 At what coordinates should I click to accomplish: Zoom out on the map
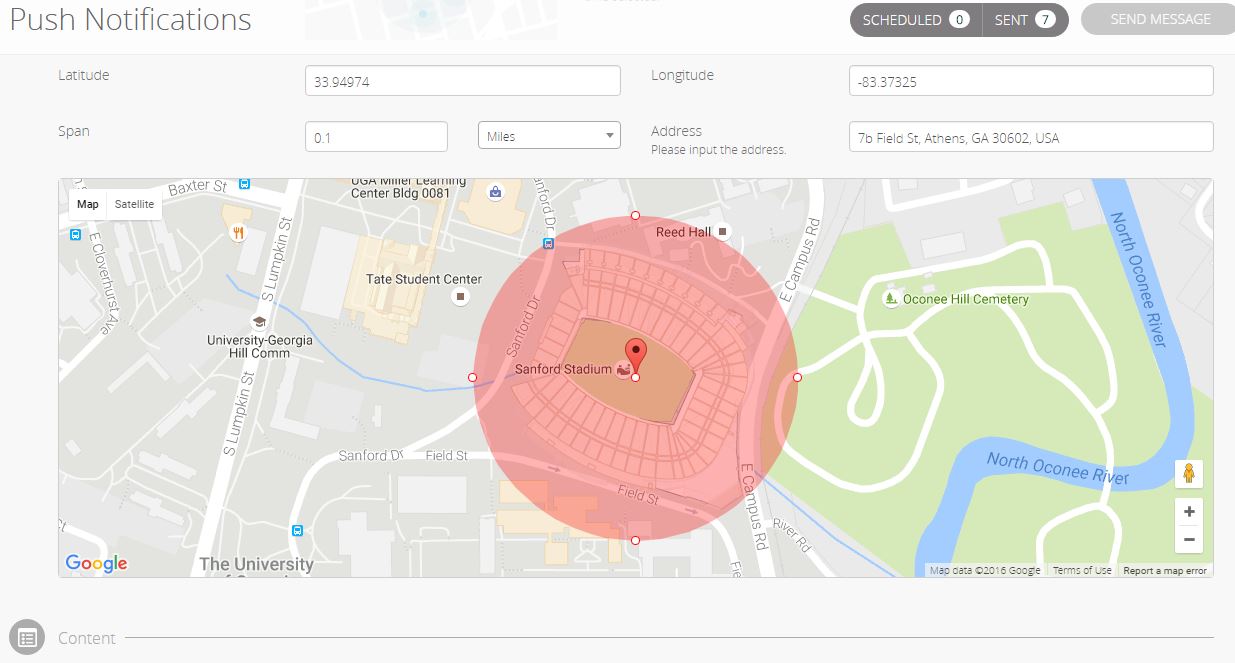1189,539
